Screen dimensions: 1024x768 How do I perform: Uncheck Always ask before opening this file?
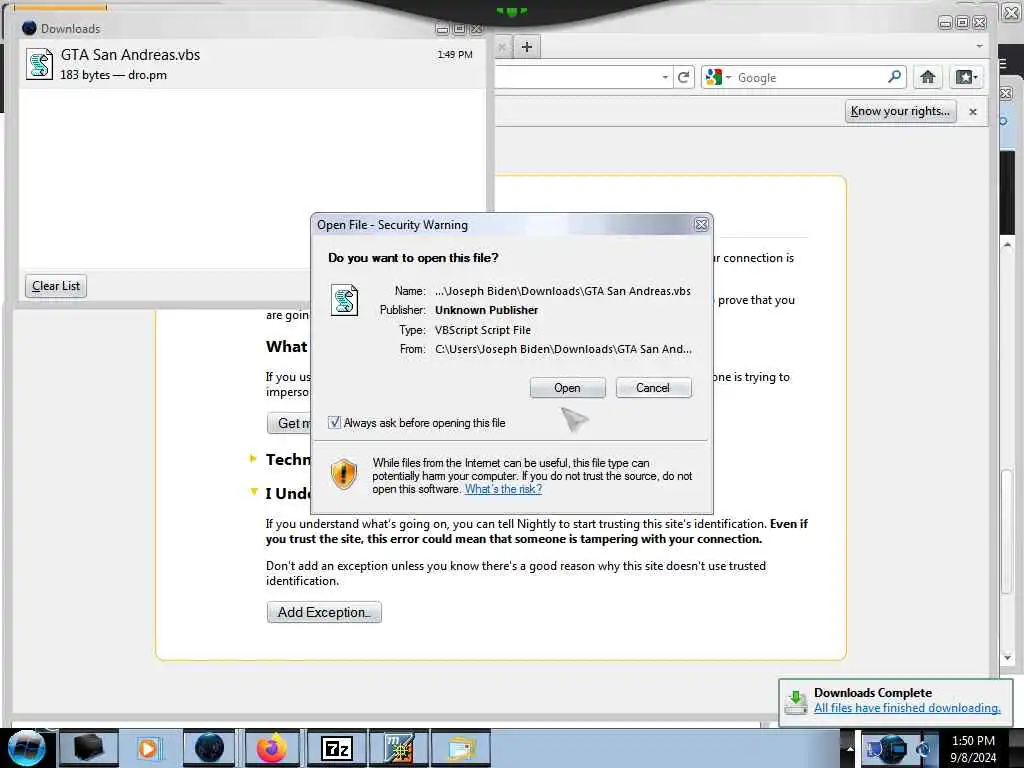click(334, 423)
